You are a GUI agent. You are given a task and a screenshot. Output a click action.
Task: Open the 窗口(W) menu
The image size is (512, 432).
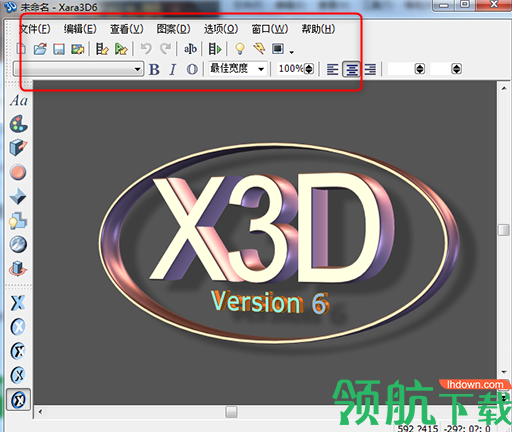(270, 29)
